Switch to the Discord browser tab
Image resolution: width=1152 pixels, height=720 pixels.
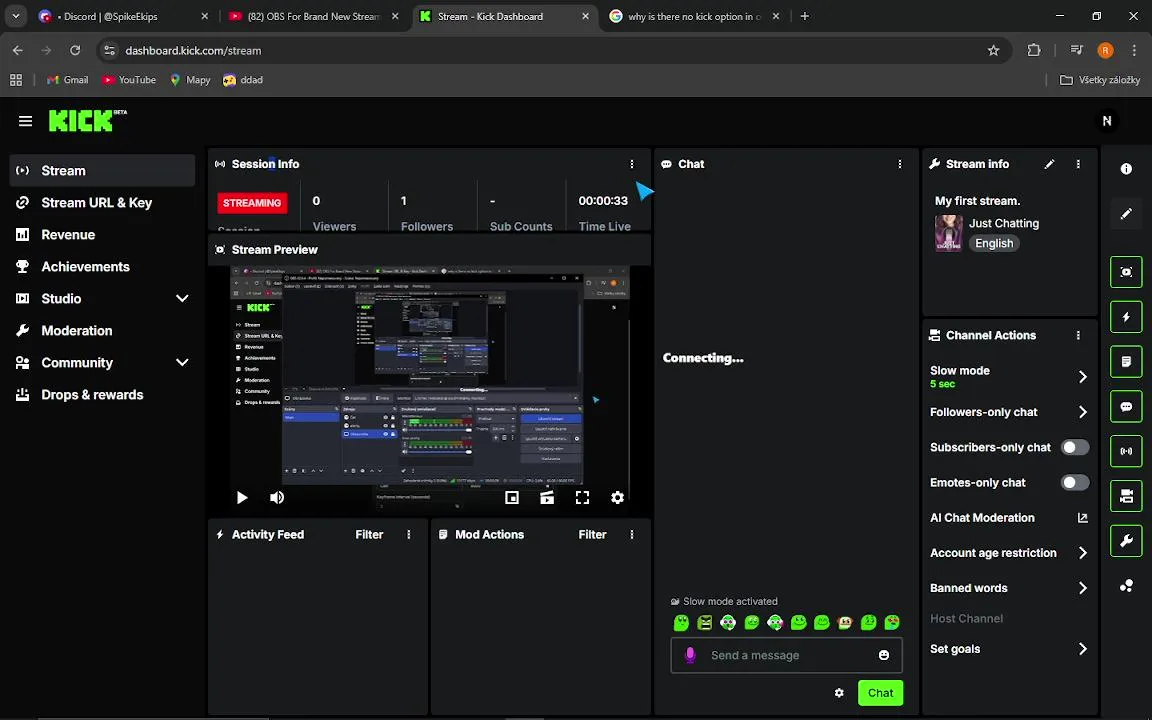pyautogui.click(x=123, y=16)
